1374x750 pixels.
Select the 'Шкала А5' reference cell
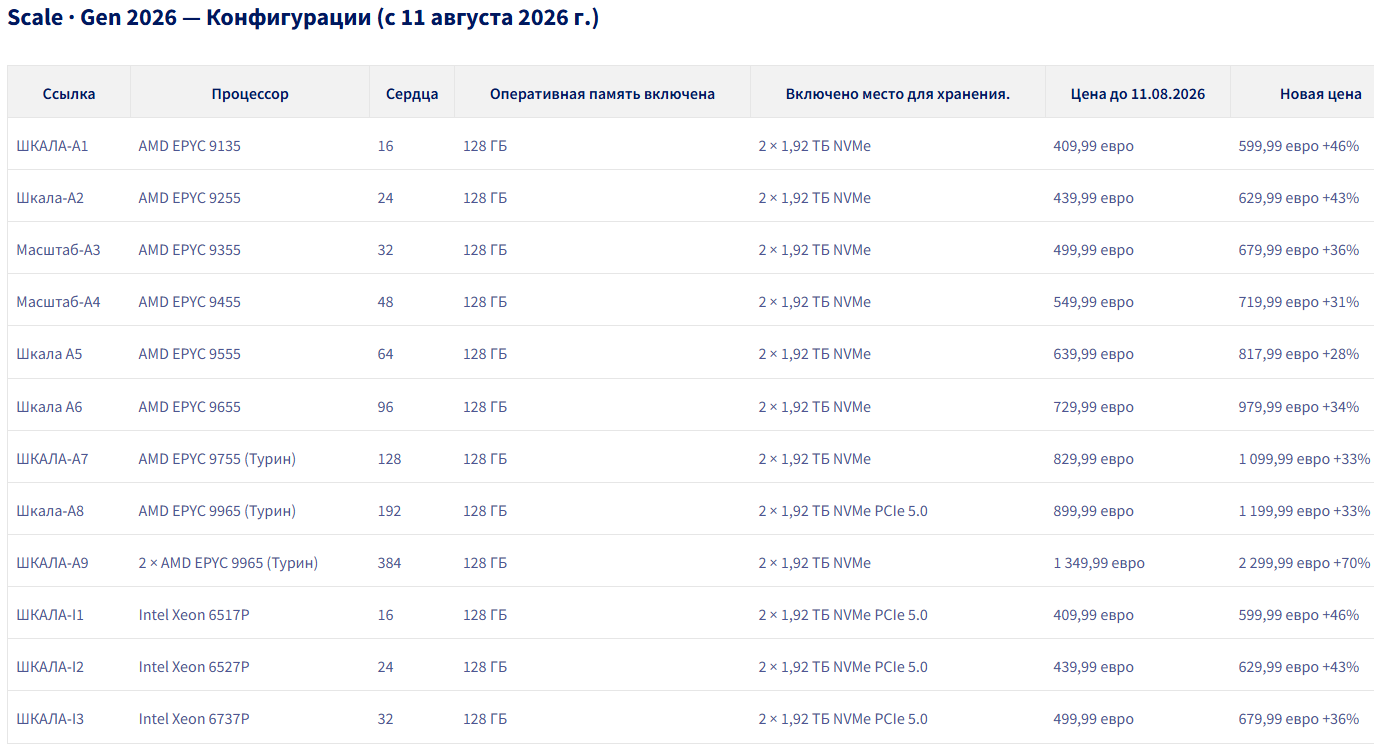coord(49,354)
